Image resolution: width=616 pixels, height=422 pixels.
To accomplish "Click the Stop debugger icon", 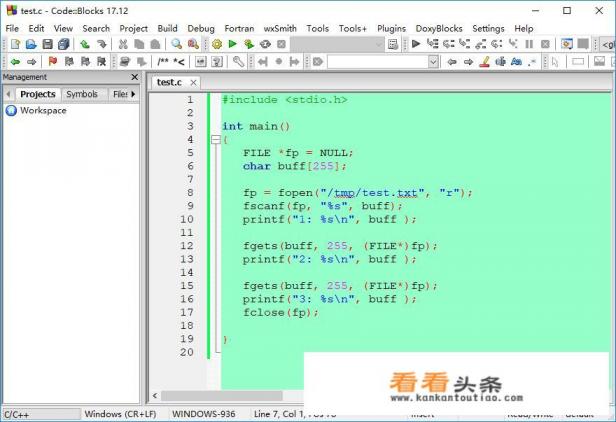I will point(545,44).
